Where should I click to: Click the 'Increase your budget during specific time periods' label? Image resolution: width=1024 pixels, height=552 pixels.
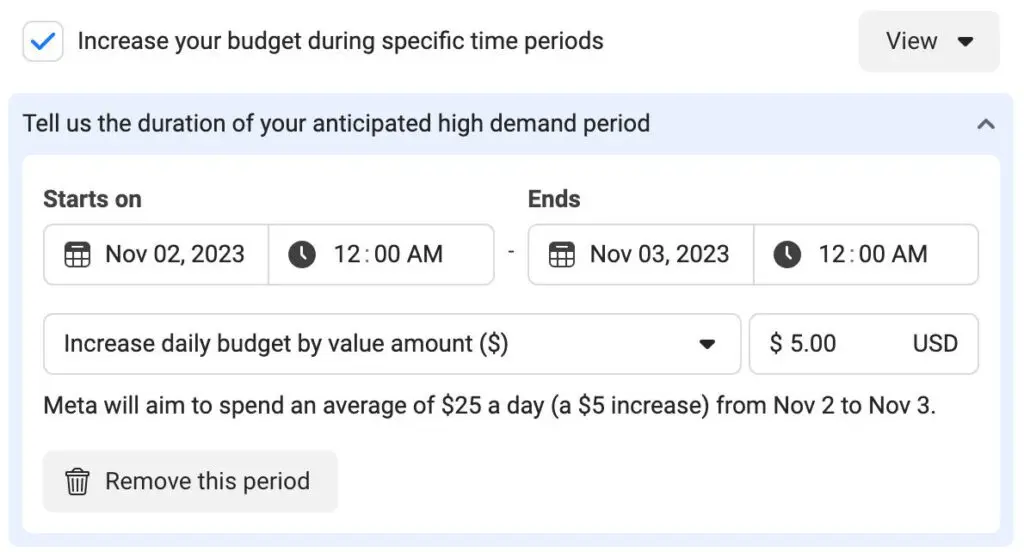[340, 42]
